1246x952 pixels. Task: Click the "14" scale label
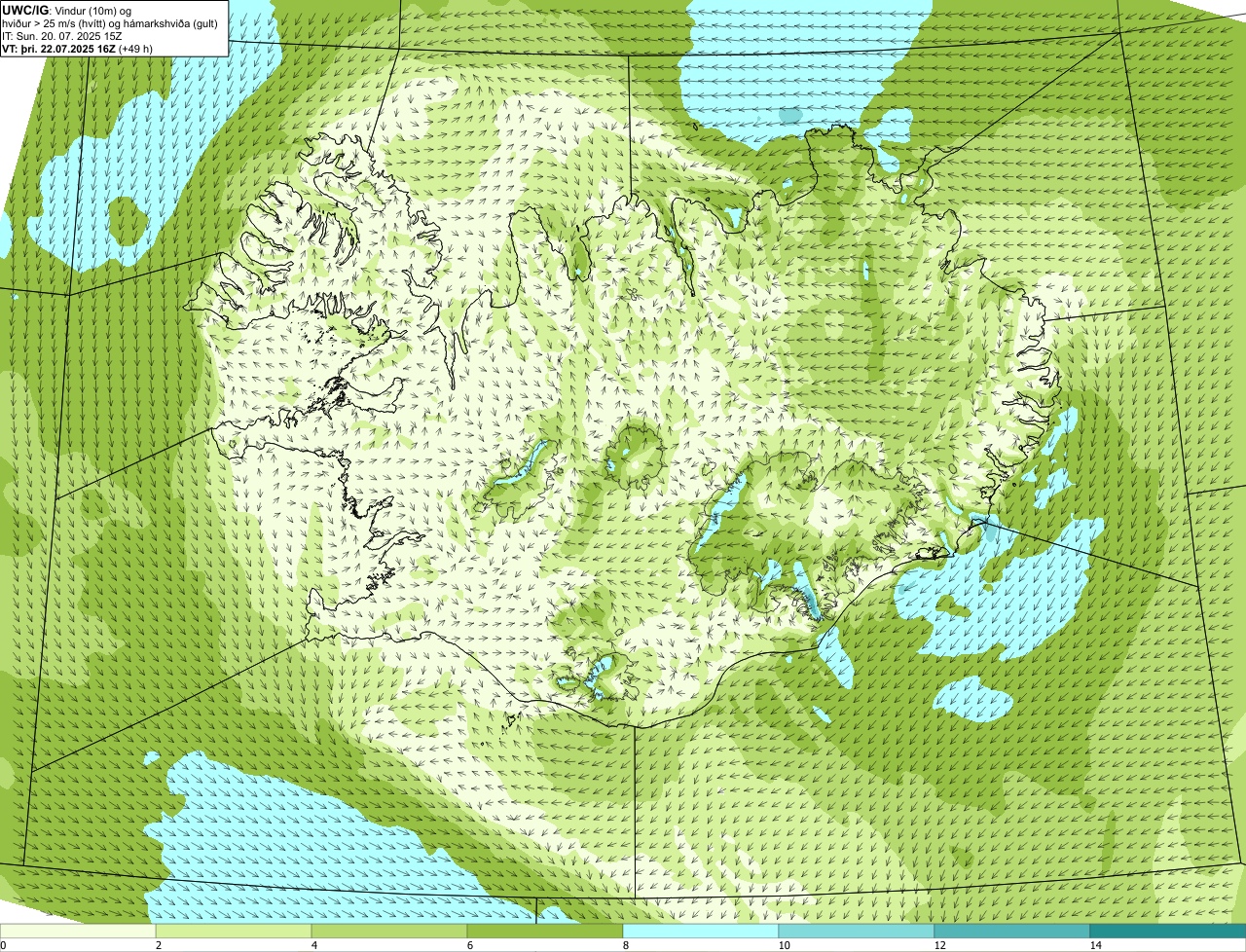[1095, 945]
